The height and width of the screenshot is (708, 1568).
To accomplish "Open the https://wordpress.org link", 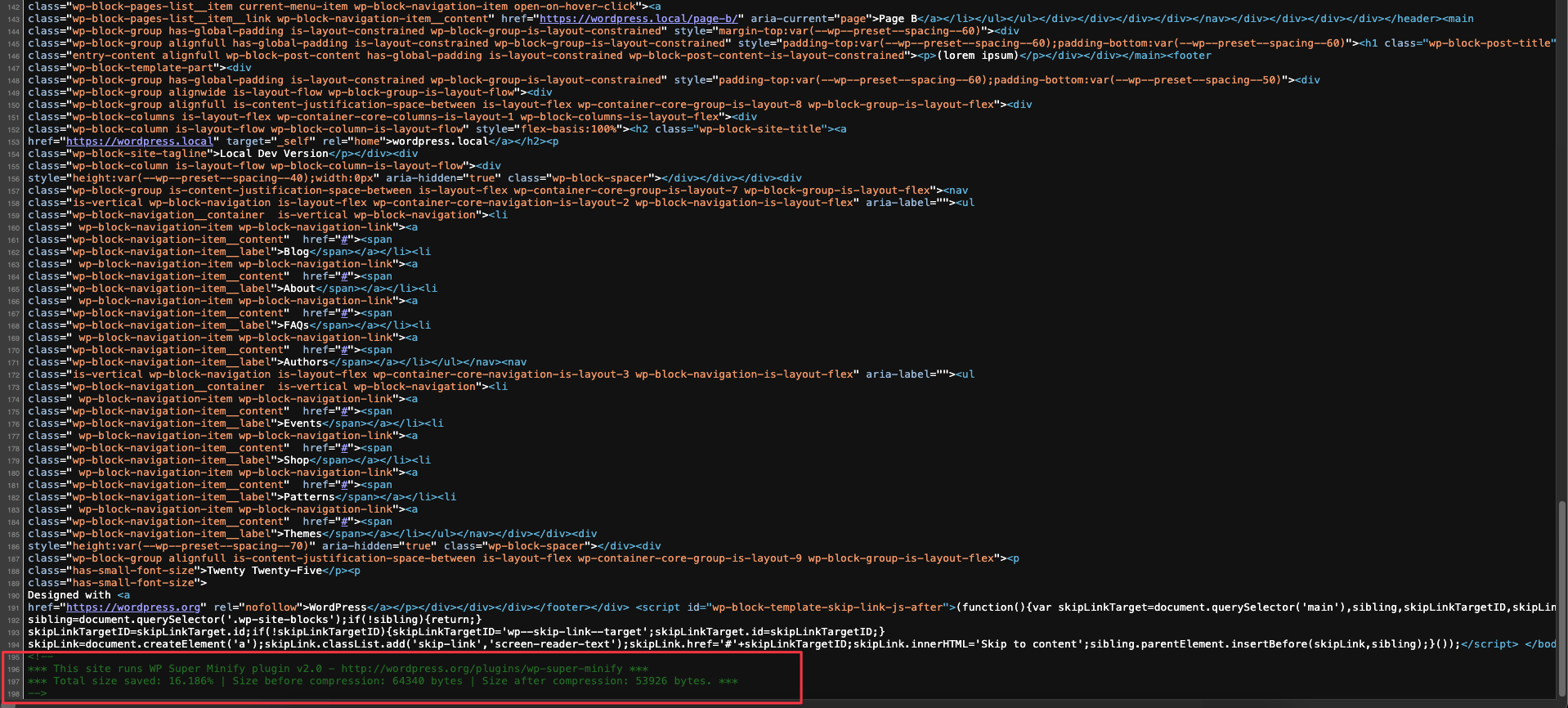I will pos(133,607).
